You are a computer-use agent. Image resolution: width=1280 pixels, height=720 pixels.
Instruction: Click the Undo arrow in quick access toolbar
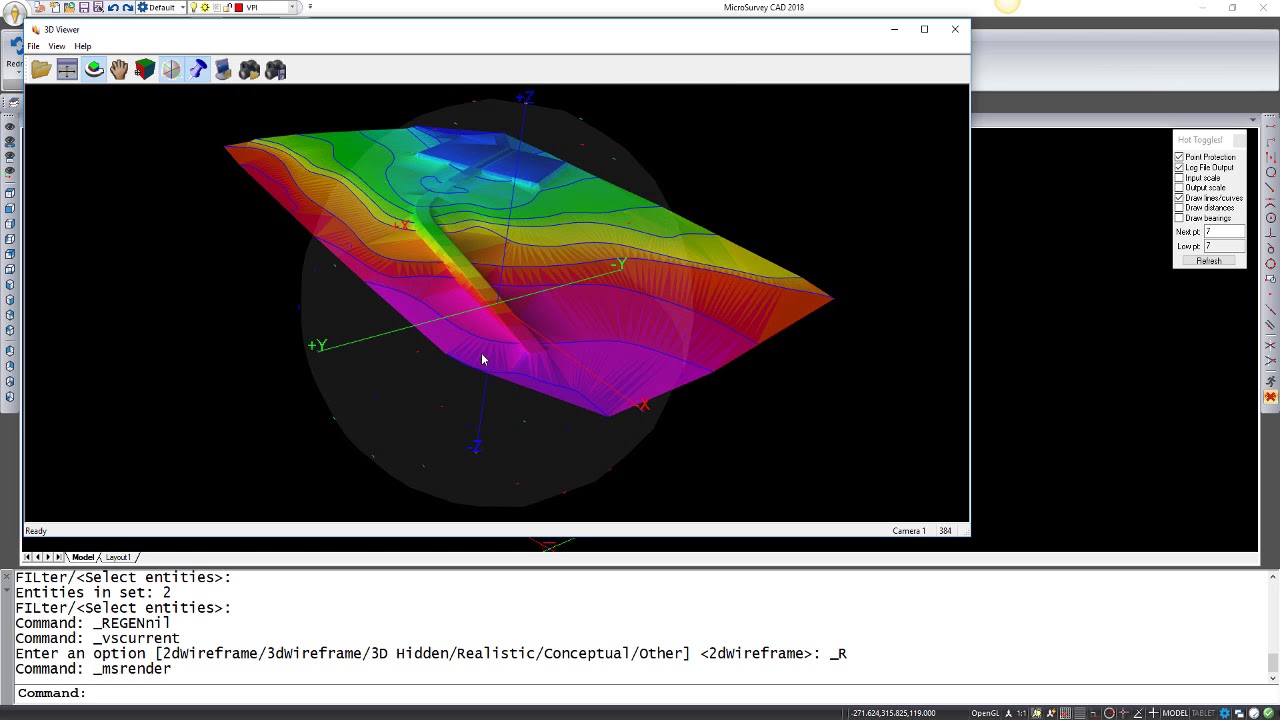[x=112, y=7]
